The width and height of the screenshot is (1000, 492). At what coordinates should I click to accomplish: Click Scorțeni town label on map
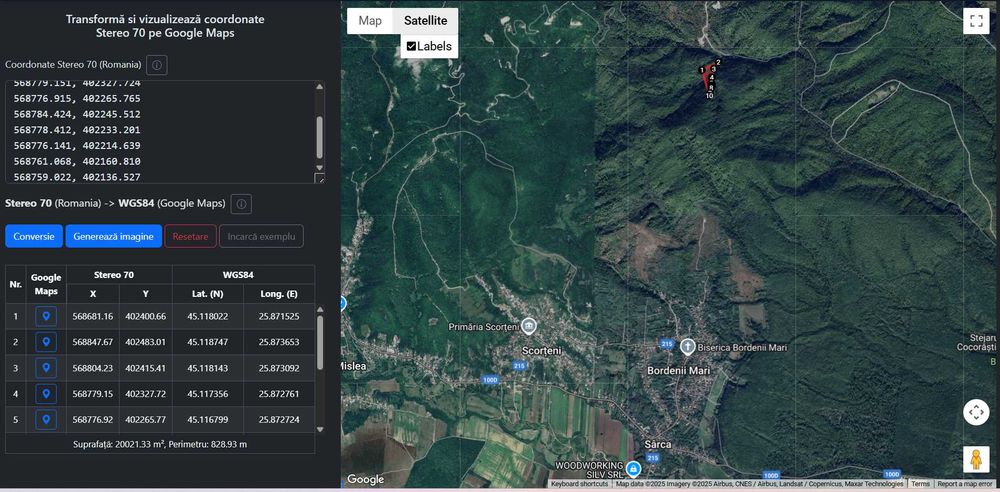pyautogui.click(x=540, y=351)
